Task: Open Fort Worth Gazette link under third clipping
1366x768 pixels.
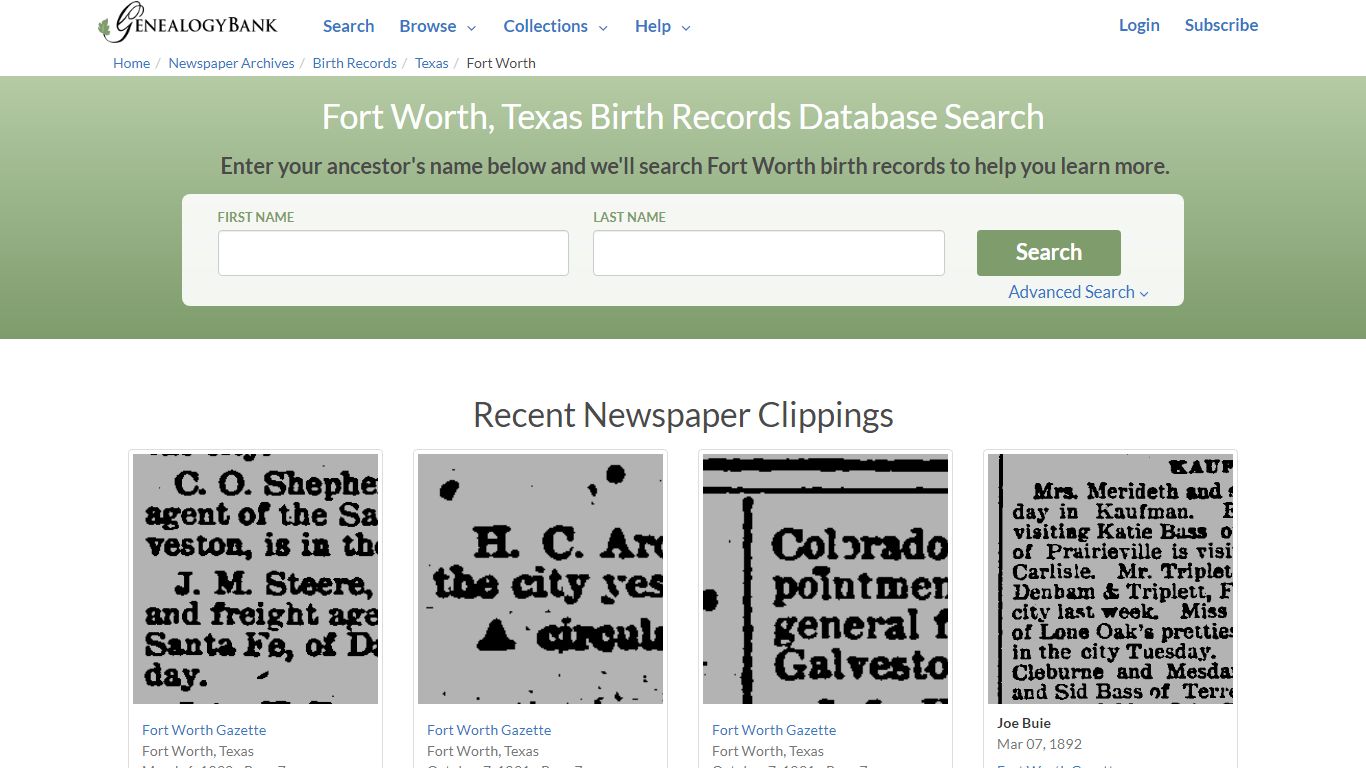Action: (774, 730)
